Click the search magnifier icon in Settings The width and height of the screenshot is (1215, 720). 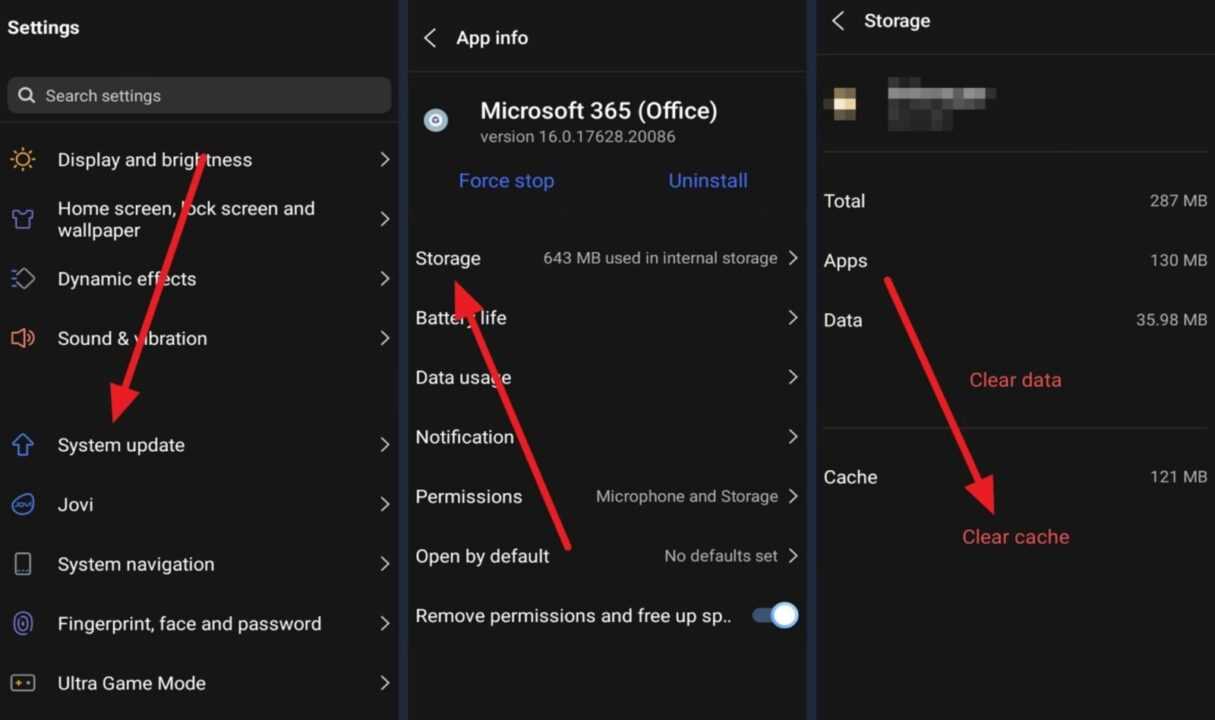click(27, 96)
